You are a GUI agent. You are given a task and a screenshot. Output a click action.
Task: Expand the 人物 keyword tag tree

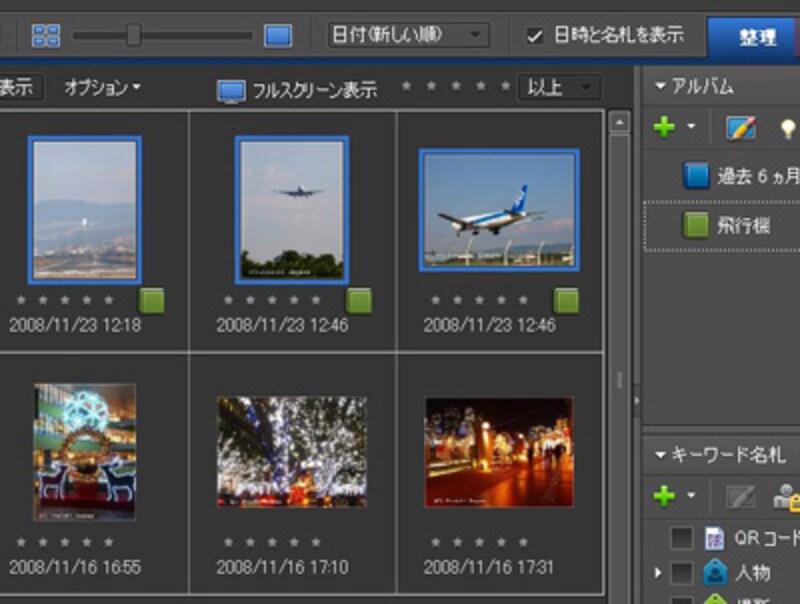[x=657, y=573]
